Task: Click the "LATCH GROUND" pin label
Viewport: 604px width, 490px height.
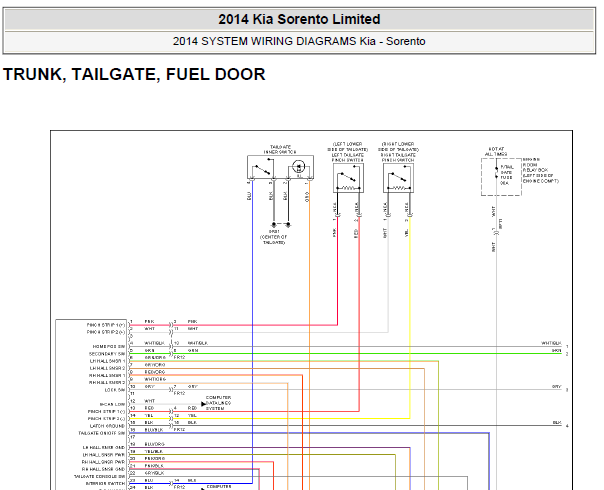Action: [x=107, y=426]
